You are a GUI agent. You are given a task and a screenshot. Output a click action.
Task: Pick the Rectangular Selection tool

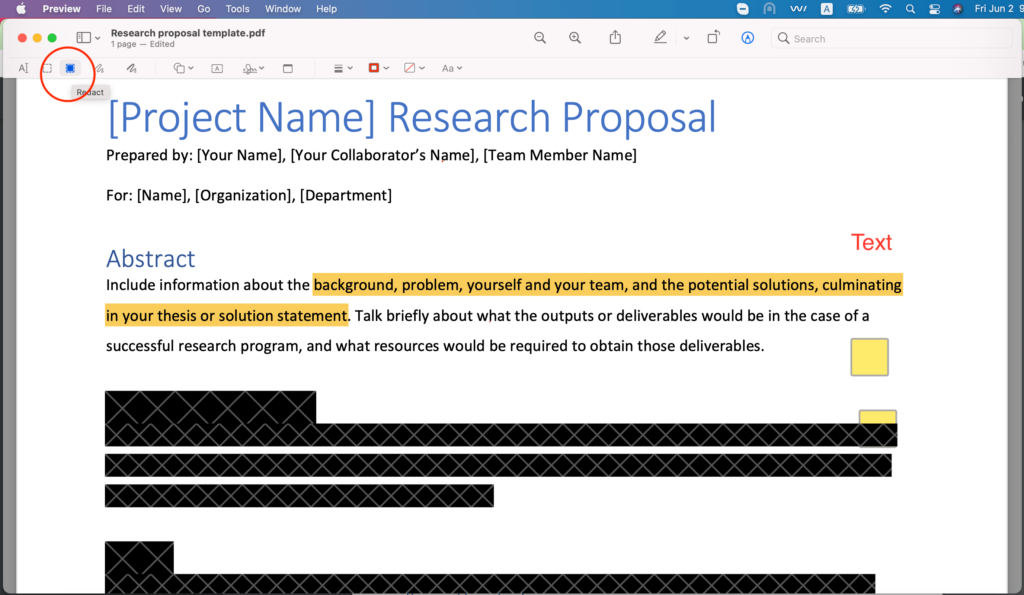(47, 68)
